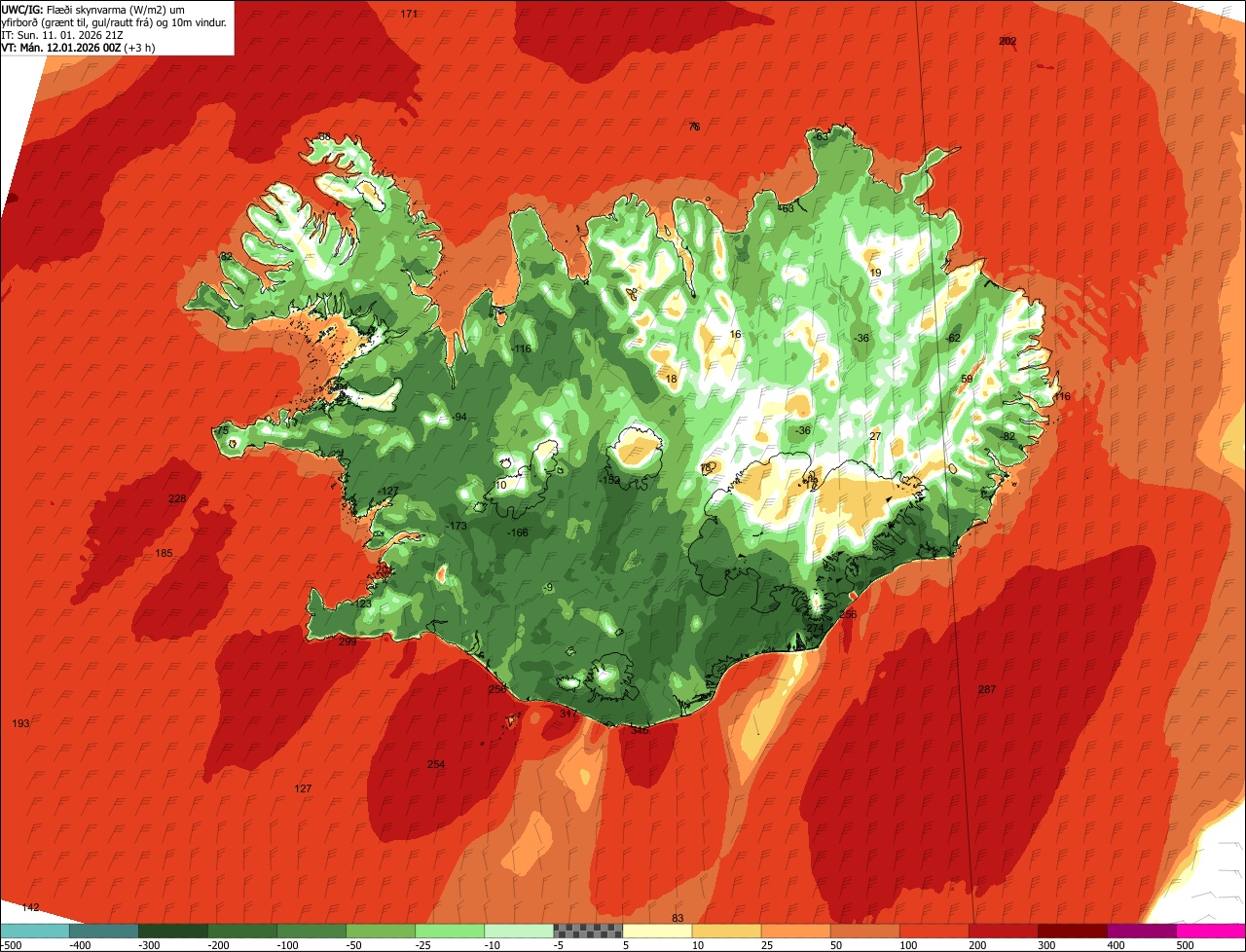Click the darkest green swatch between -300 and -200
1246x952 pixels.
[172, 931]
